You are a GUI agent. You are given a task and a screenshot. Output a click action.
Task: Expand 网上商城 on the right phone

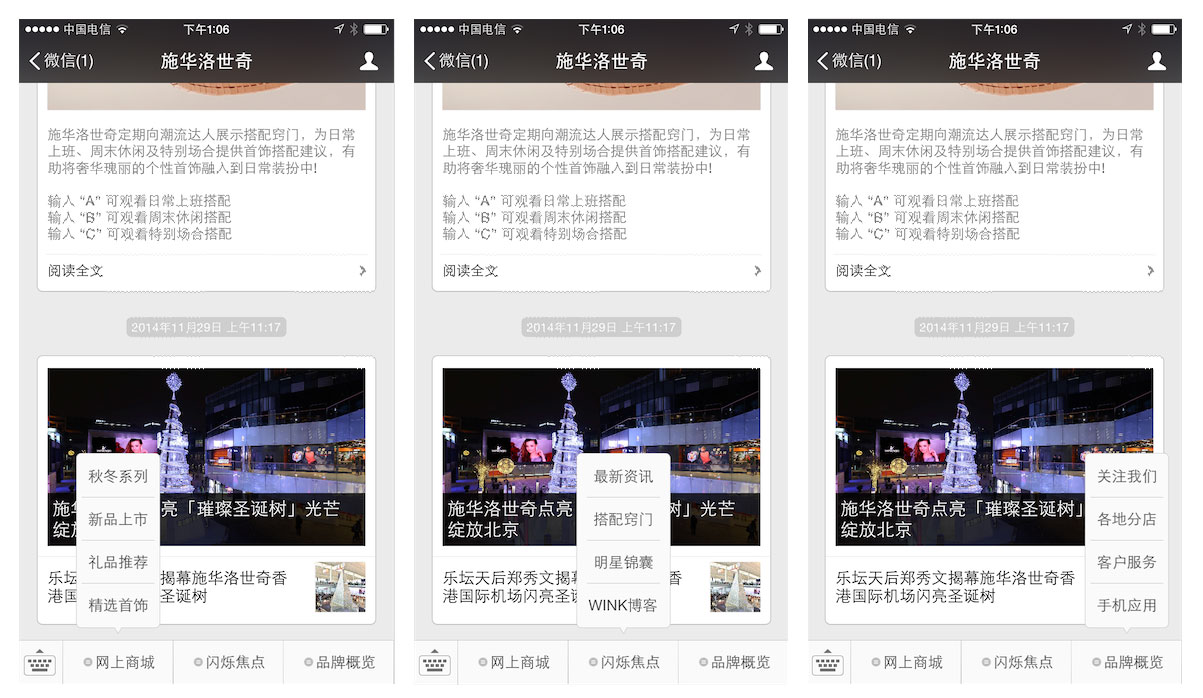click(x=906, y=662)
